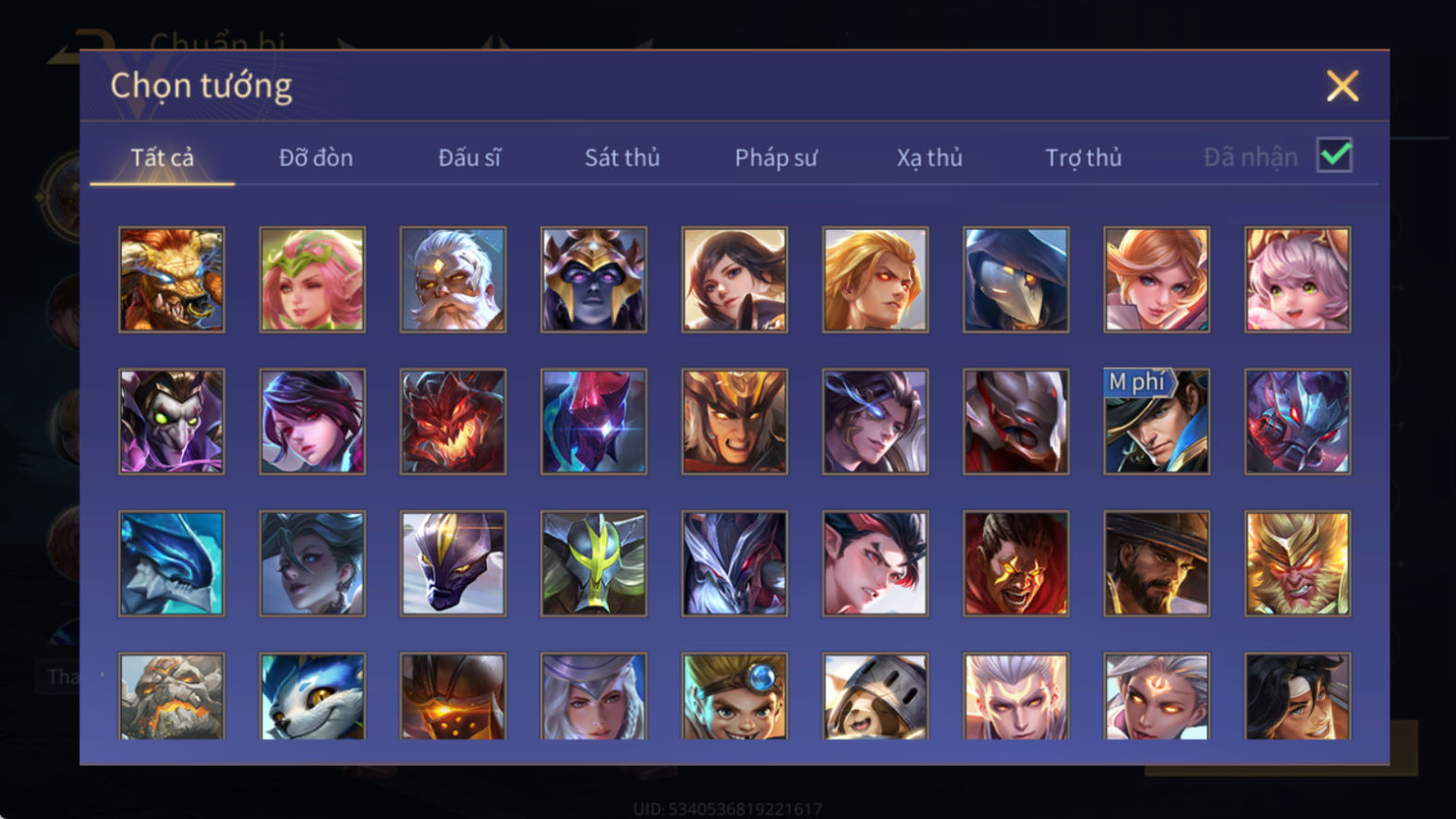Select the Trợ thủ tab
This screenshot has height=819, width=1456.
(1084, 158)
